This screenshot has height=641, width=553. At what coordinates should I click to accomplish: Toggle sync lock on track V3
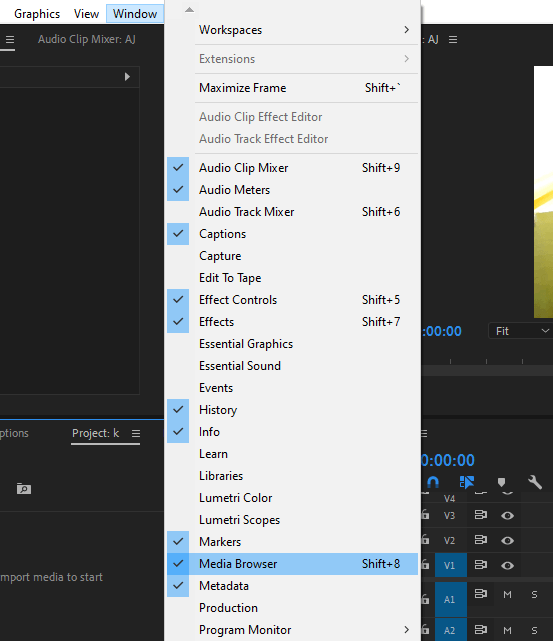481,515
